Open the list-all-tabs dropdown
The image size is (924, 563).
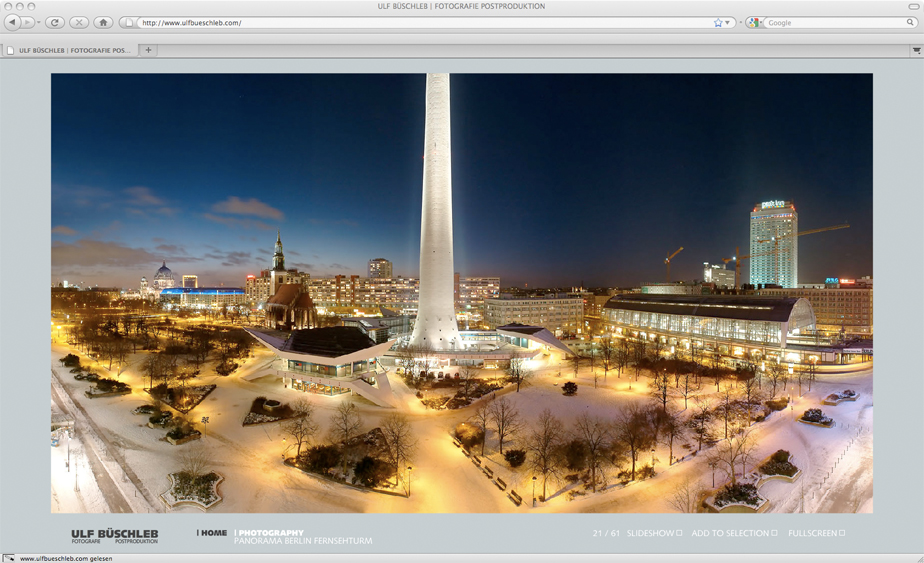pyautogui.click(x=915, y=50)
